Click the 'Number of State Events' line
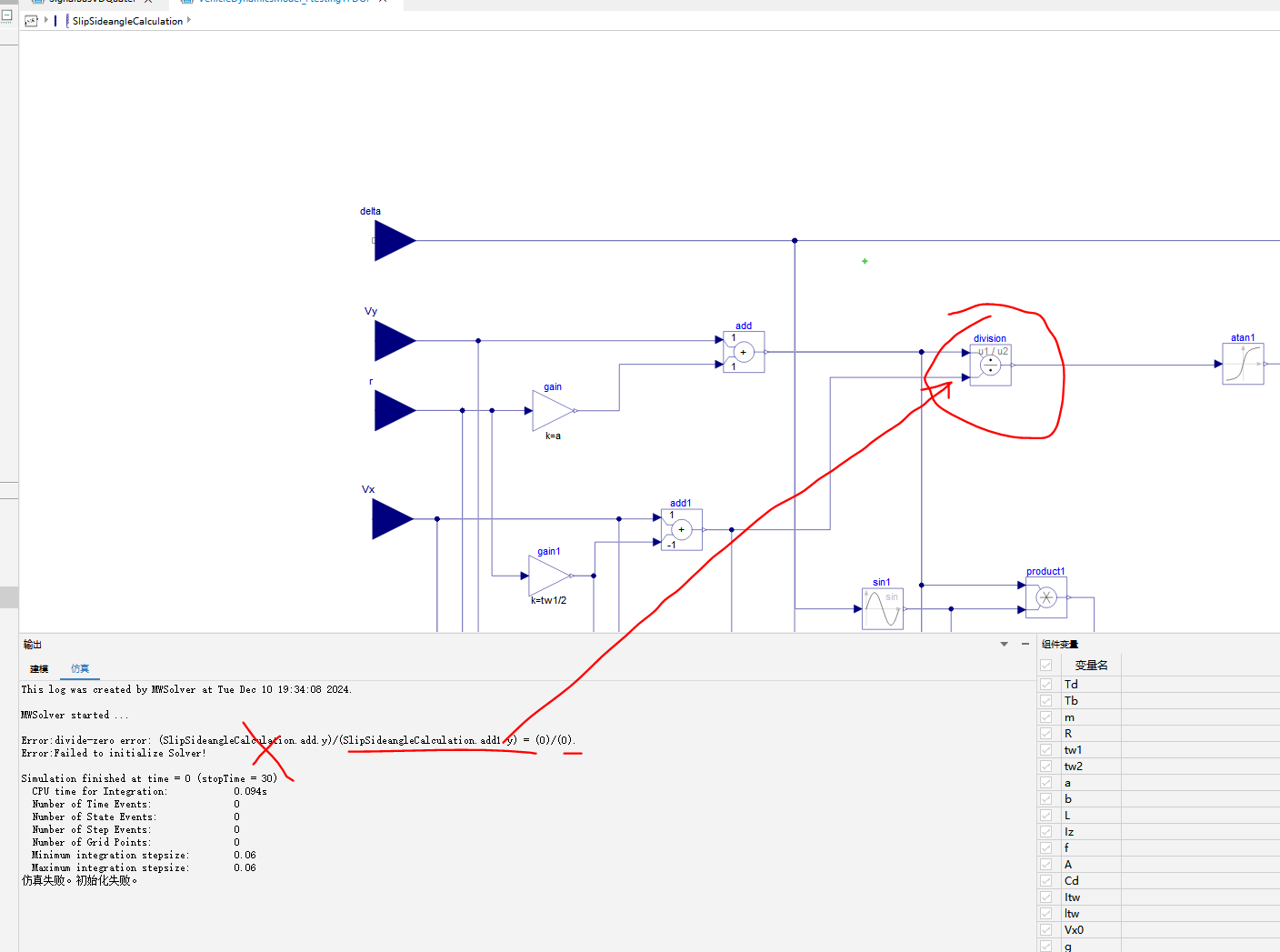This screenshot has height=952, width=1280. click(136, 817)
